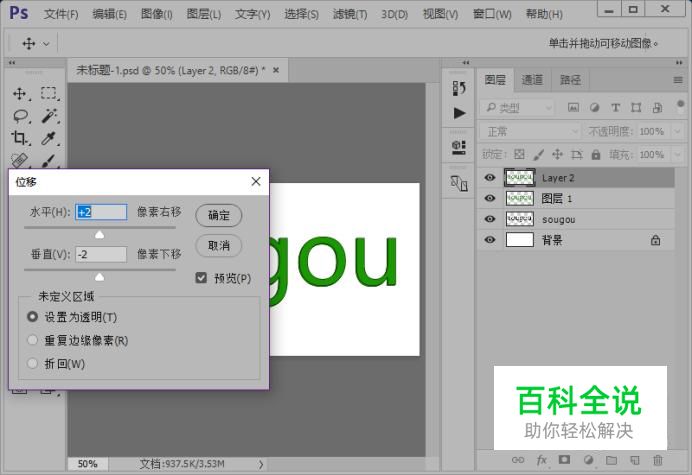Close the 未标题-1.psd document tab
The height and width of the screenshot is (475, 692).
click(x=276, y=70)
